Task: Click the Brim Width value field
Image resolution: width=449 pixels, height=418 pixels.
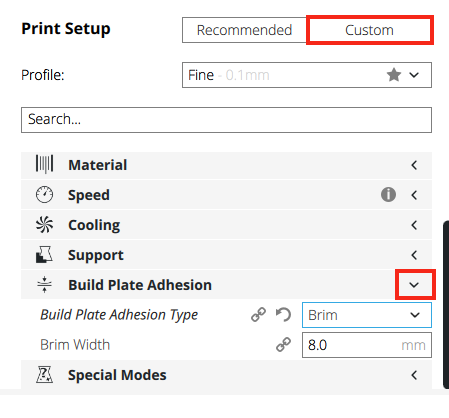Action: 367,345
